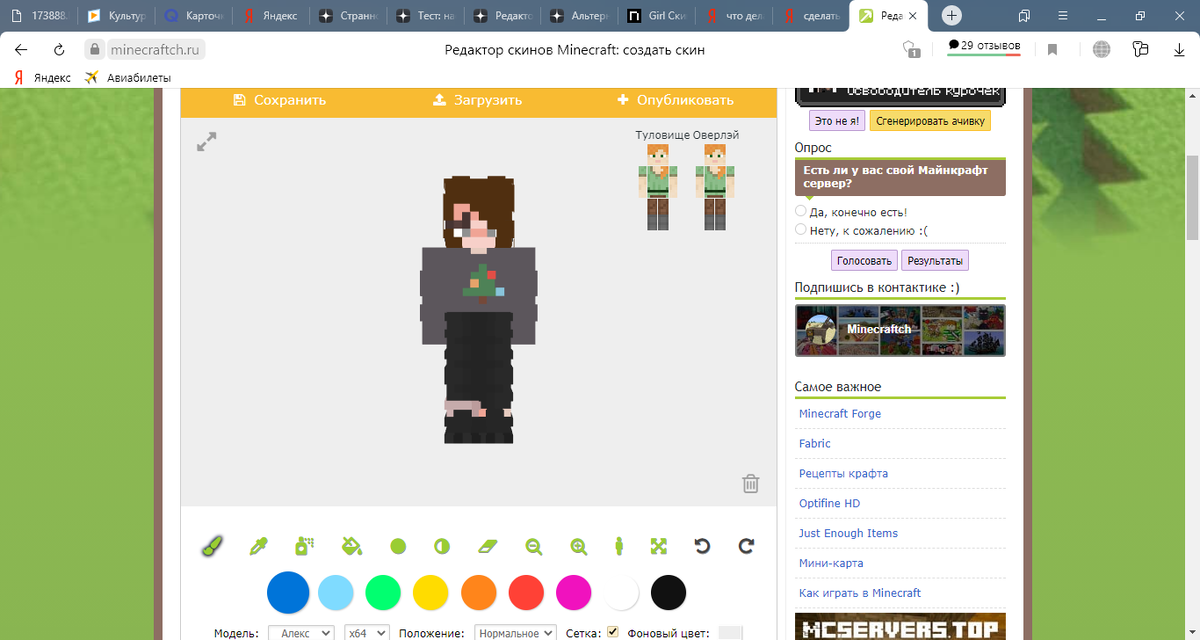1200x640 pixels.
Task: Click the globe icon in the address bar
Action: click(1101, 49)
